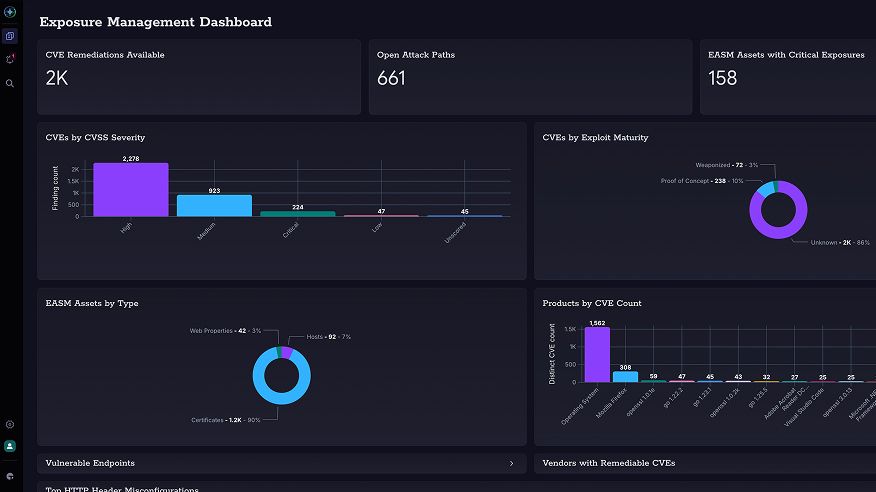Click the Distinct CVE count axis title
The height and width of the screenshot is (492, 876).
pyautogui.click(x=552, y=354)
